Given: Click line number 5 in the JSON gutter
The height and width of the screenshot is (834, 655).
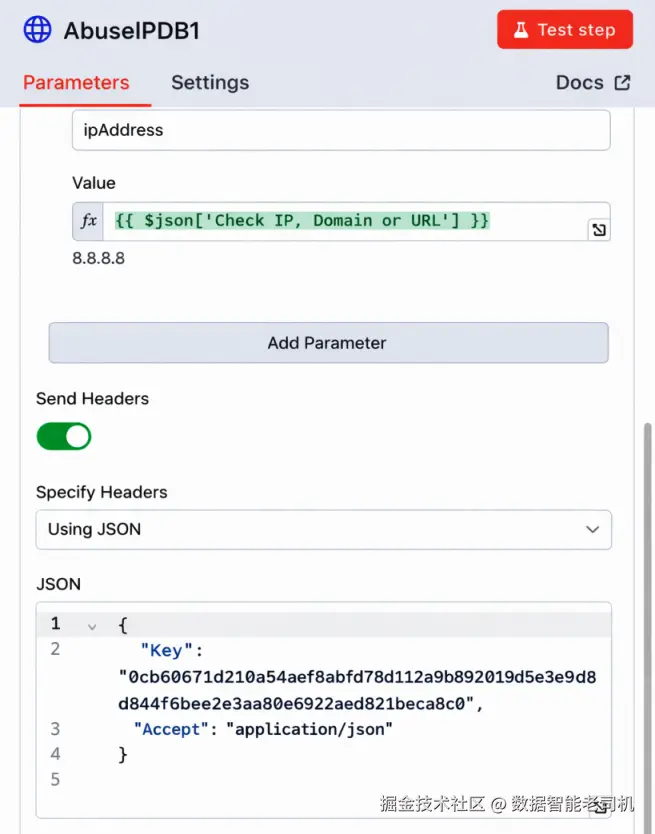Looking at the screenshot, I should 55,779.
